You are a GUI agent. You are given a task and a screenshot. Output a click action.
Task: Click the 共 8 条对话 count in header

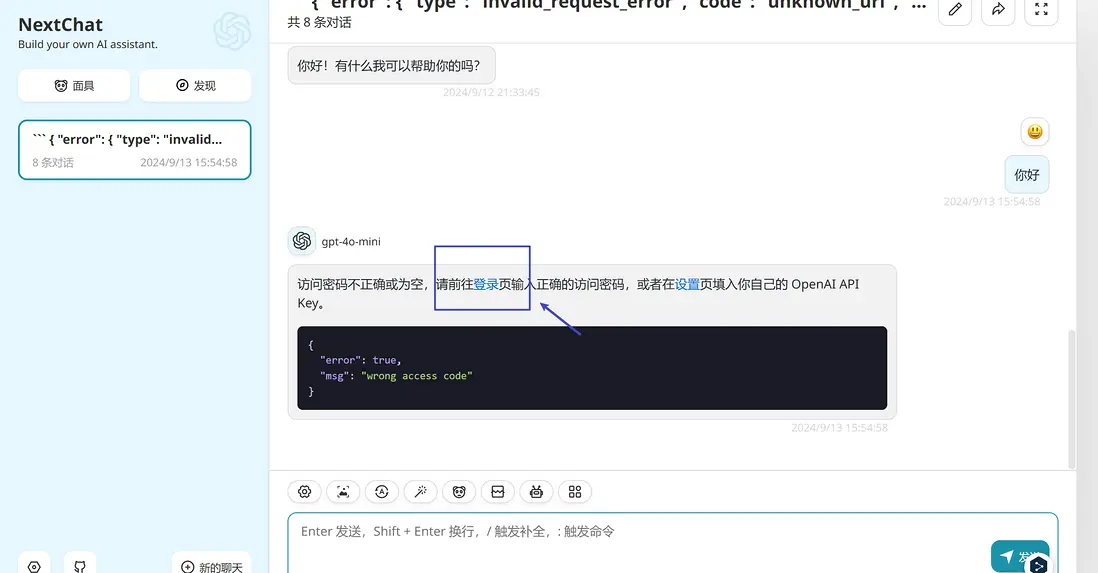click(319, 22)
